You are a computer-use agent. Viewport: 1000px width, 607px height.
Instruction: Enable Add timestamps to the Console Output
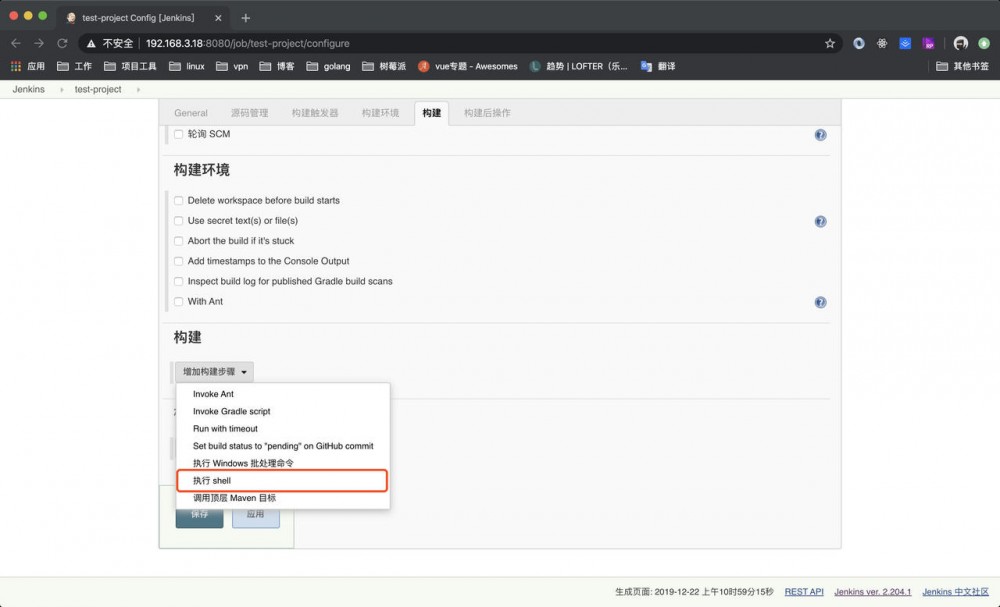pos(179,261)
